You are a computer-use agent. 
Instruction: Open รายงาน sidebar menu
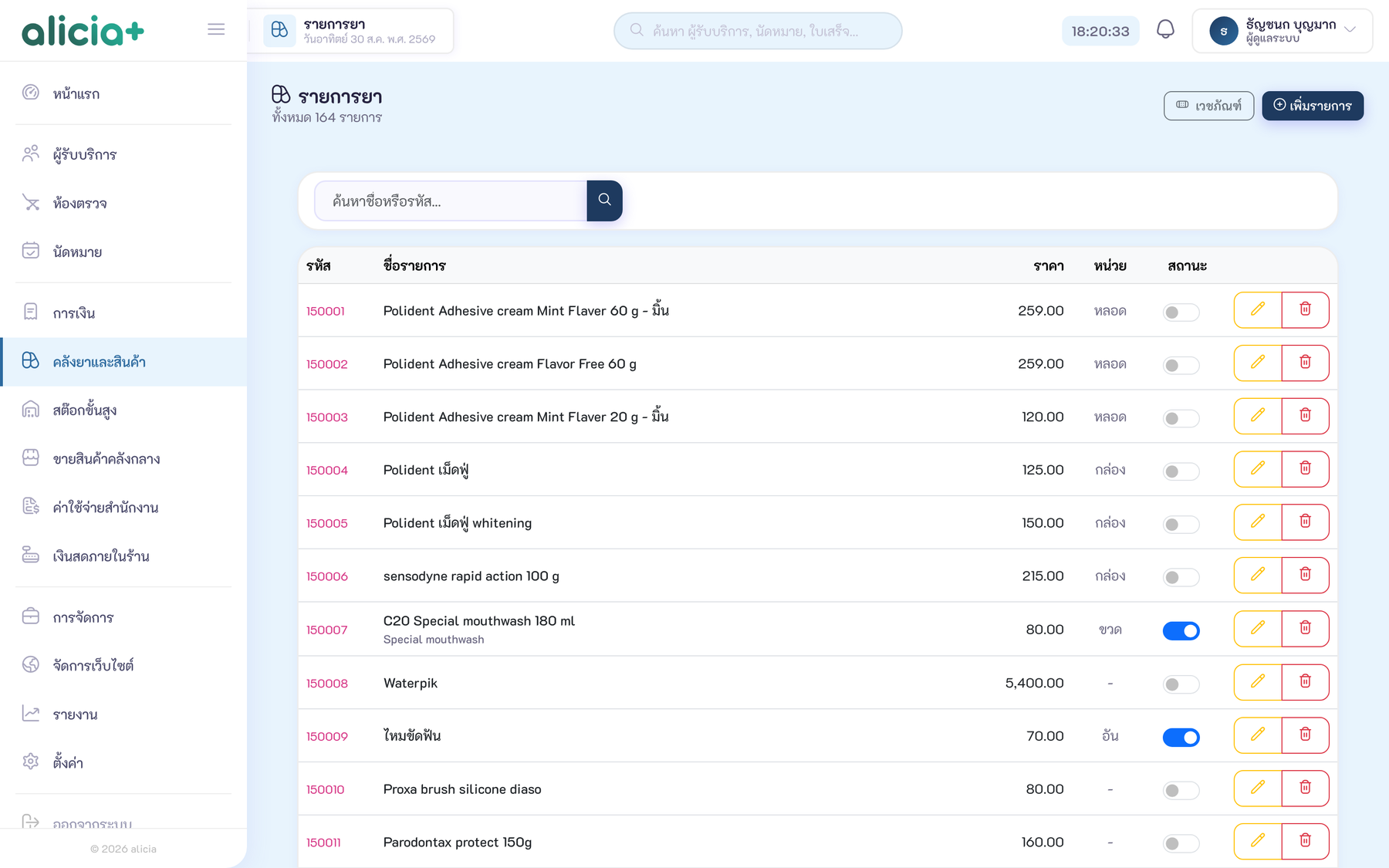(123, 714)
